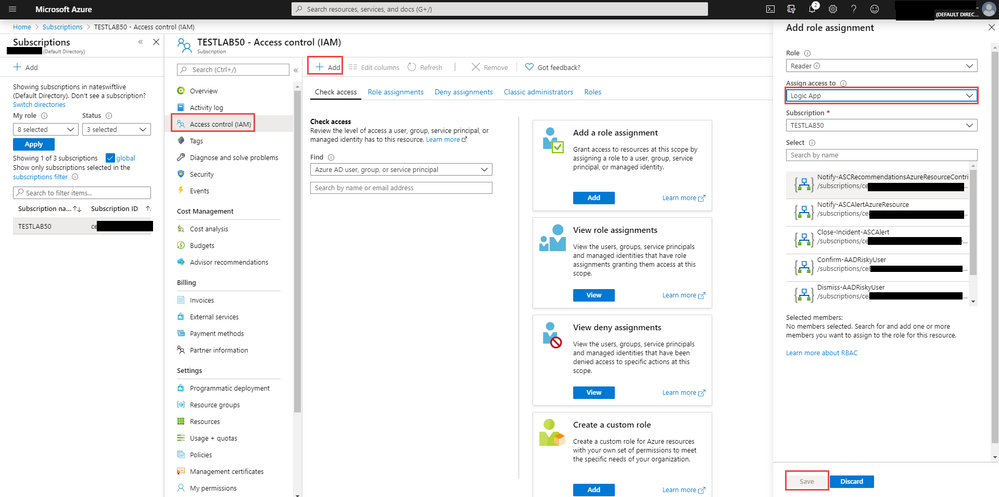This screenshot has height=497, width=999.
Task: Click the account avatar
Action: 988,9
